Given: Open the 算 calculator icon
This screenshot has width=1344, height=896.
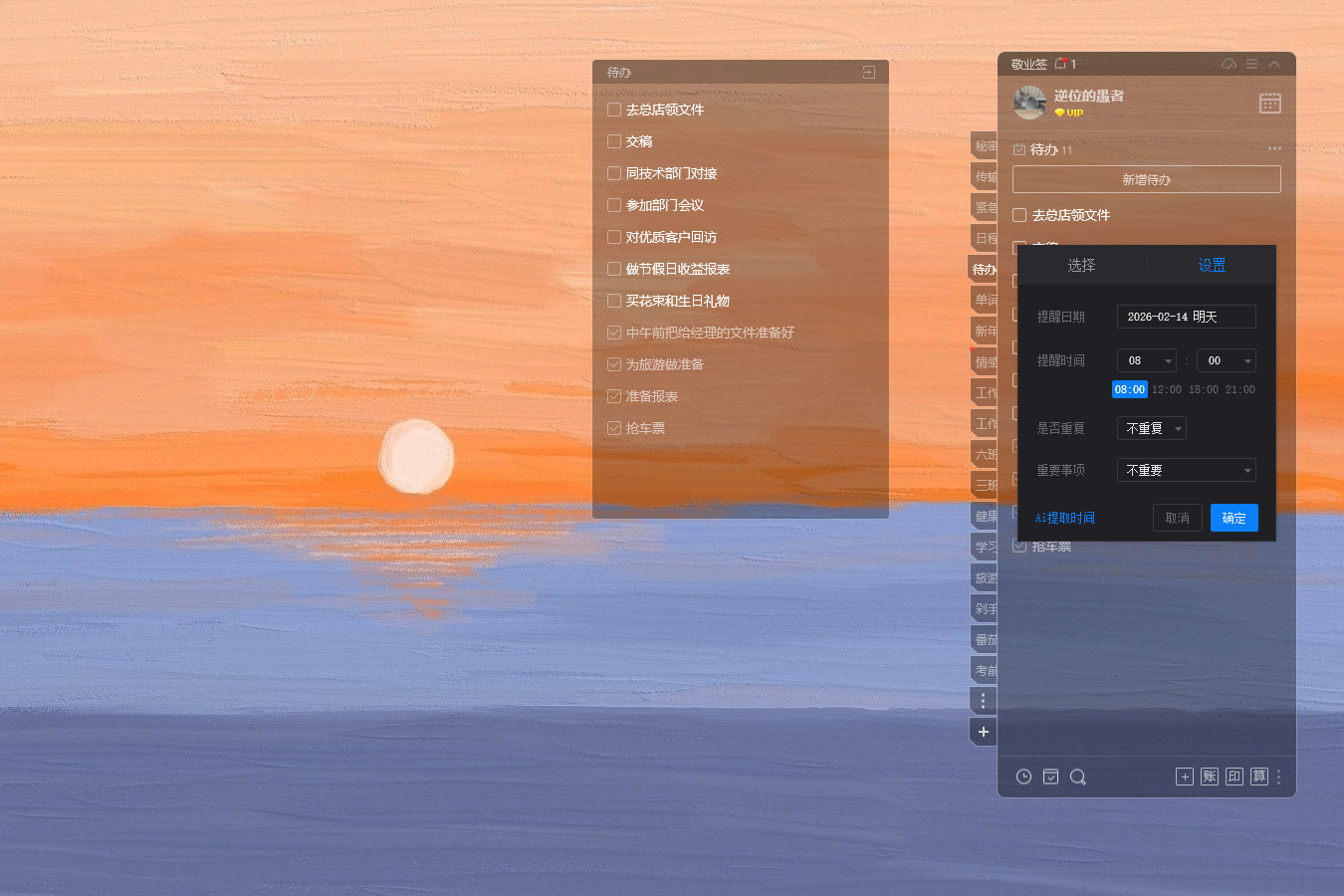Looking at the screenshot, I should 1258,776.
